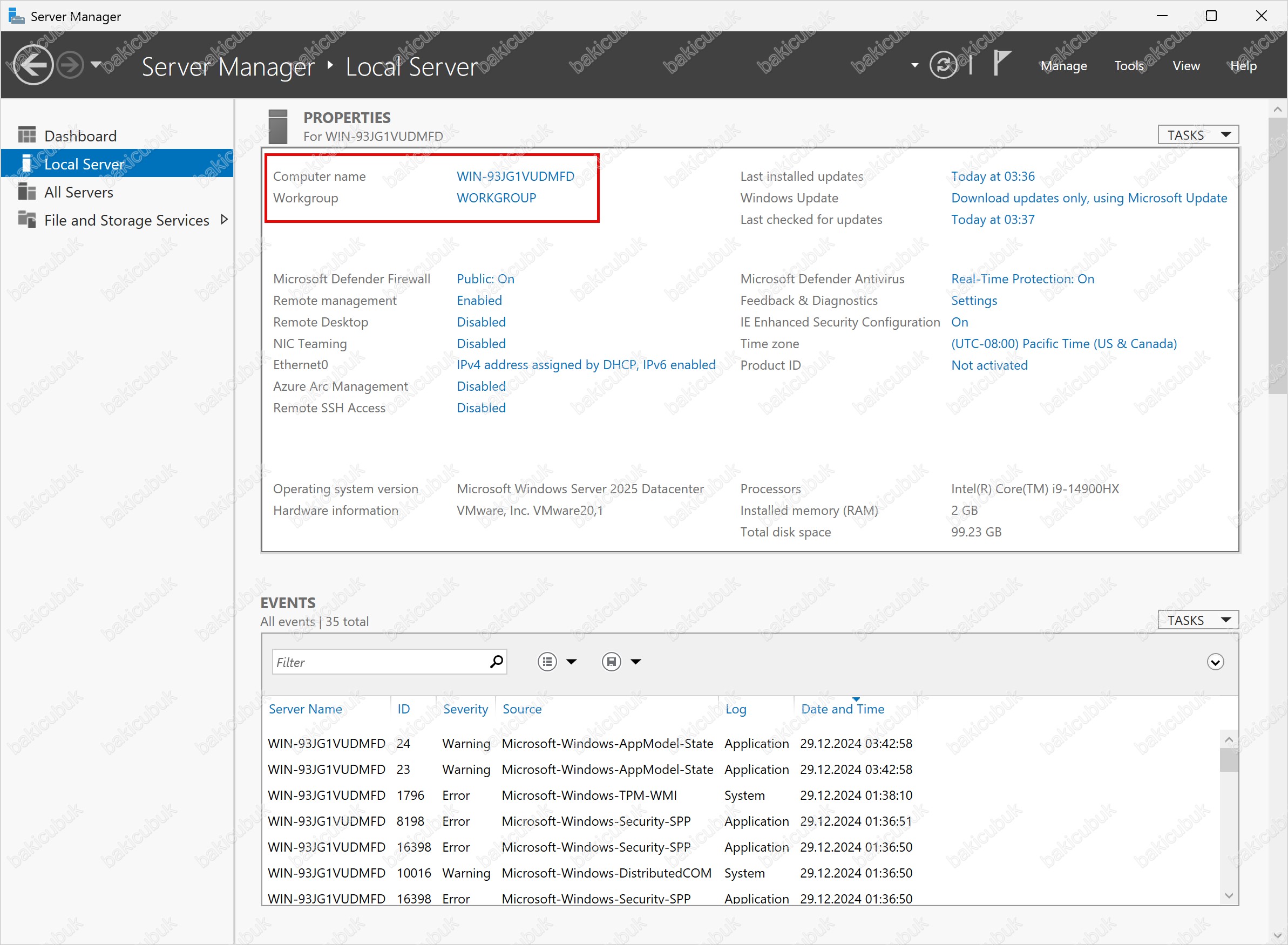Click Firewall status Public: On
This screenshot has height=945, width=1288.
485,278
